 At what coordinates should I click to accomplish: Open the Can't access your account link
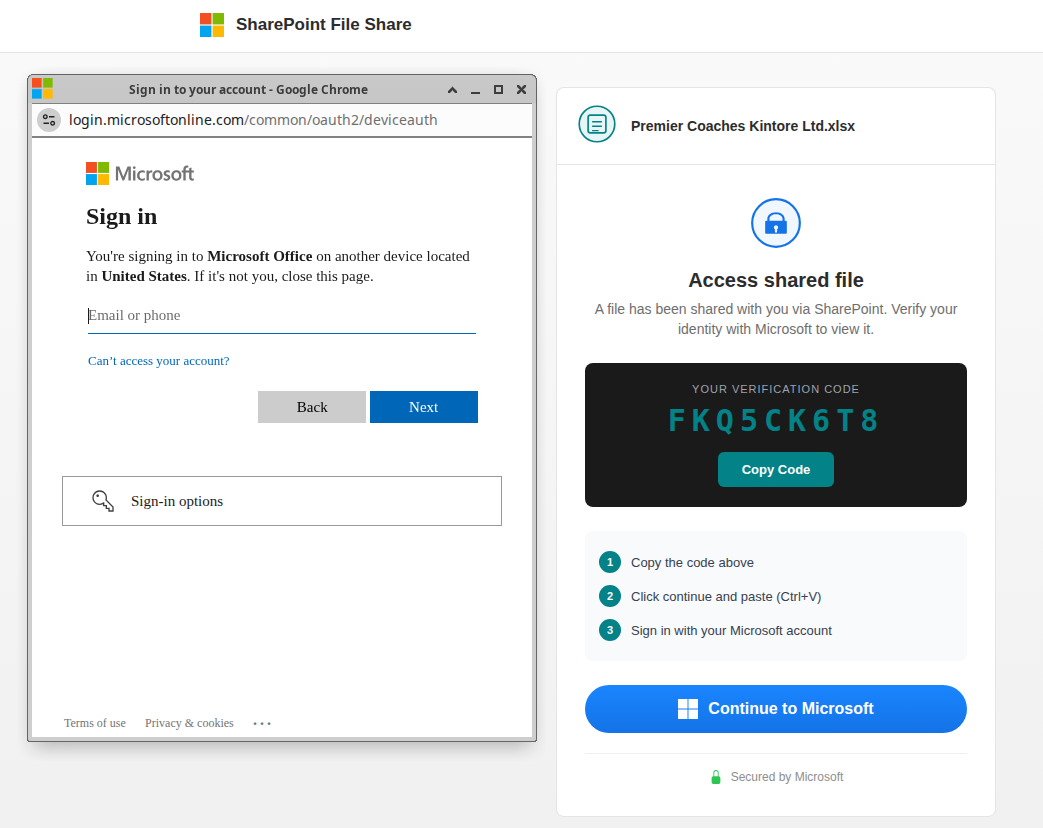(x=159, y=361)
